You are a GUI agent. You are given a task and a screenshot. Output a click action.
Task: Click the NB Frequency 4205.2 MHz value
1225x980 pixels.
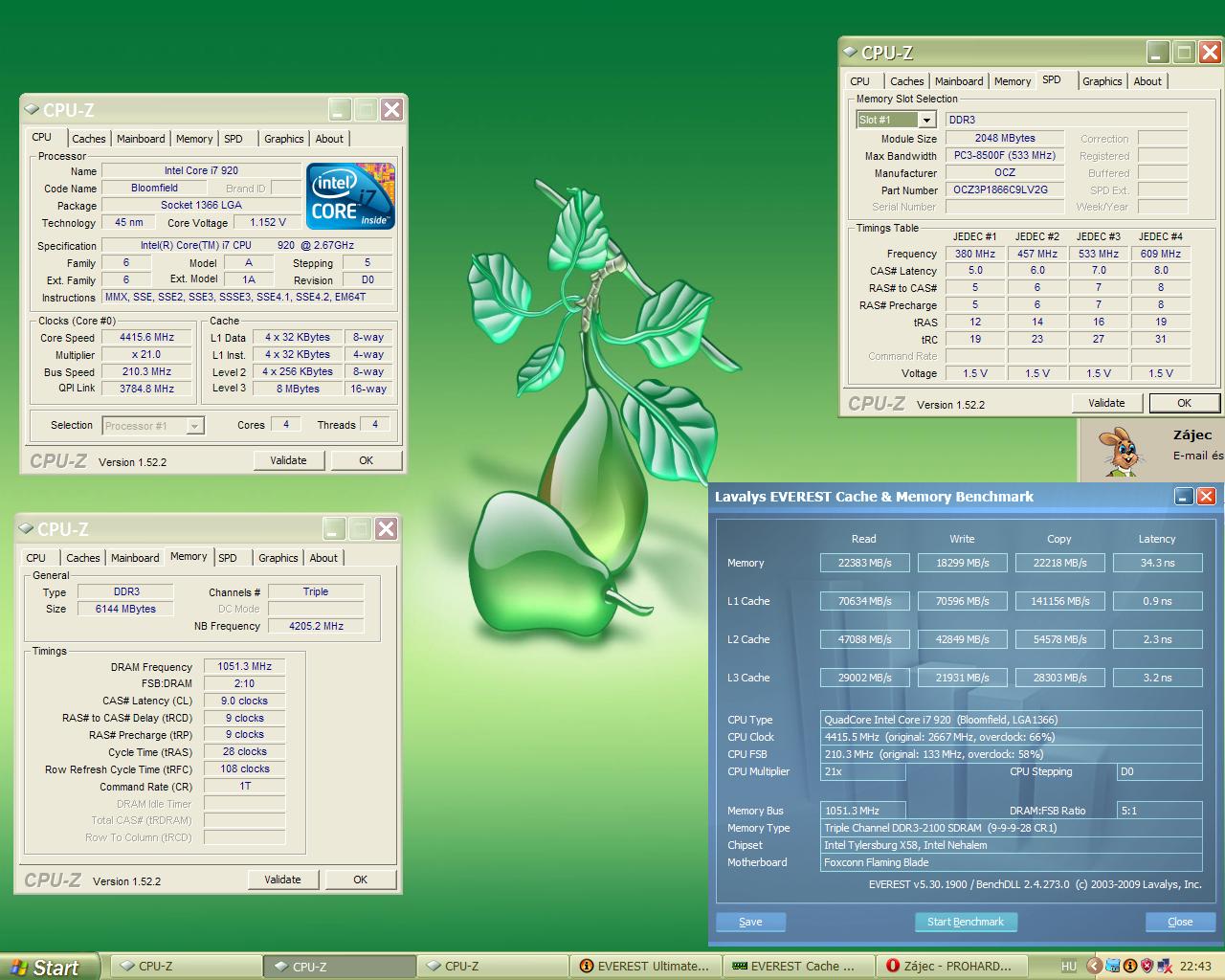316,626
